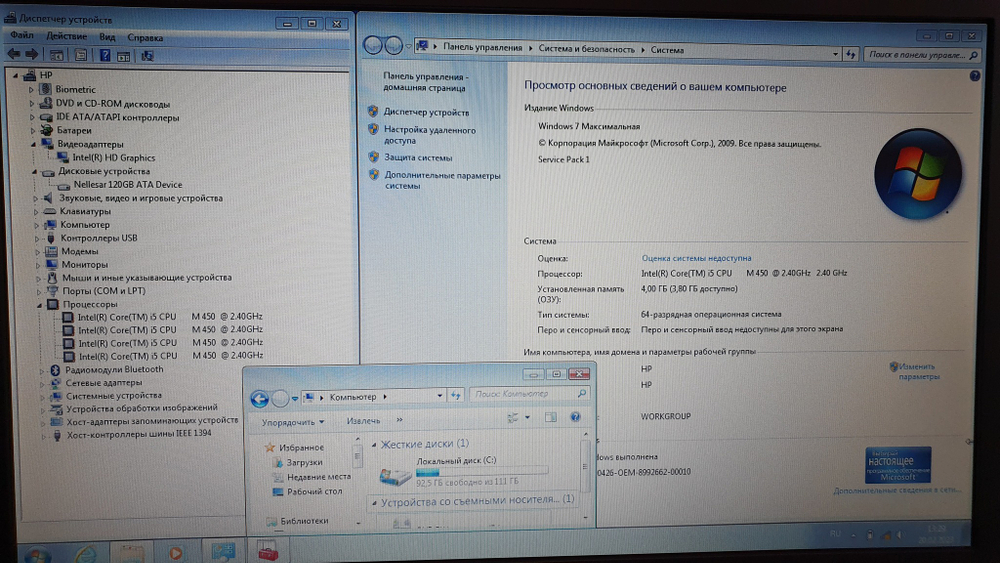Open the Справка menu
Viewport: 1000px width, 563px height.
[x=145, y=38]
